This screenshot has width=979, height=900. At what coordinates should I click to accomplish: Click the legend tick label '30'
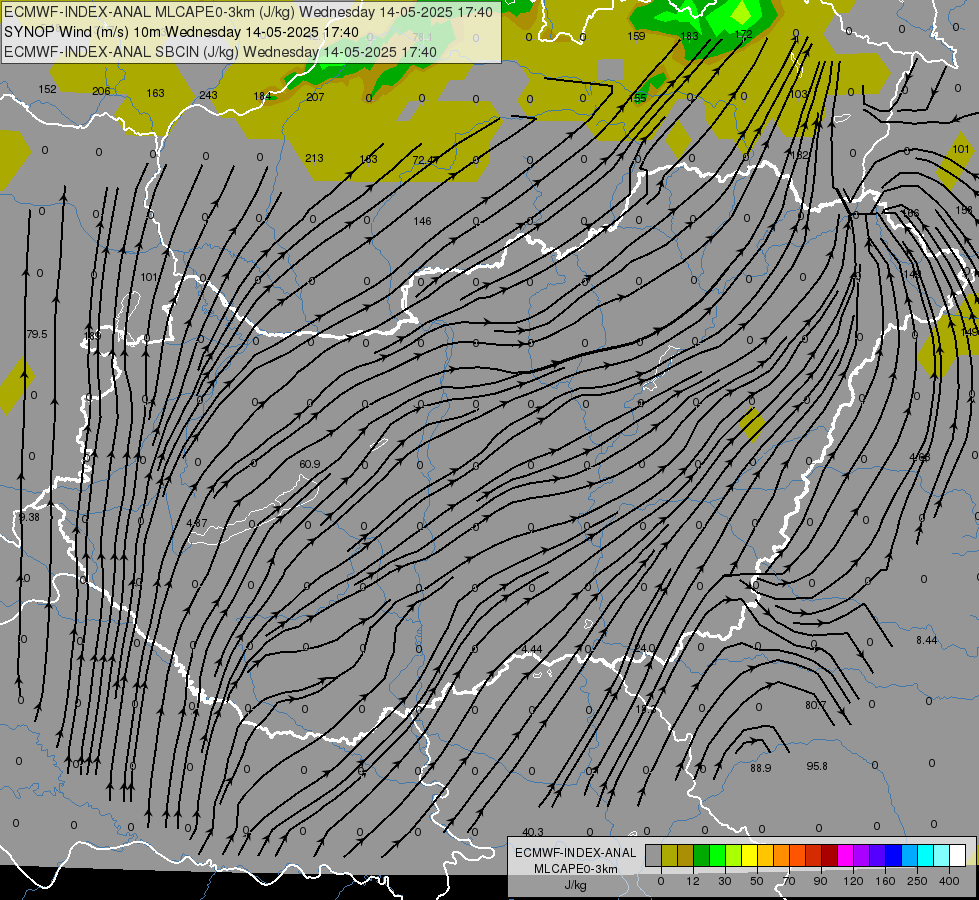coord(725,881)
